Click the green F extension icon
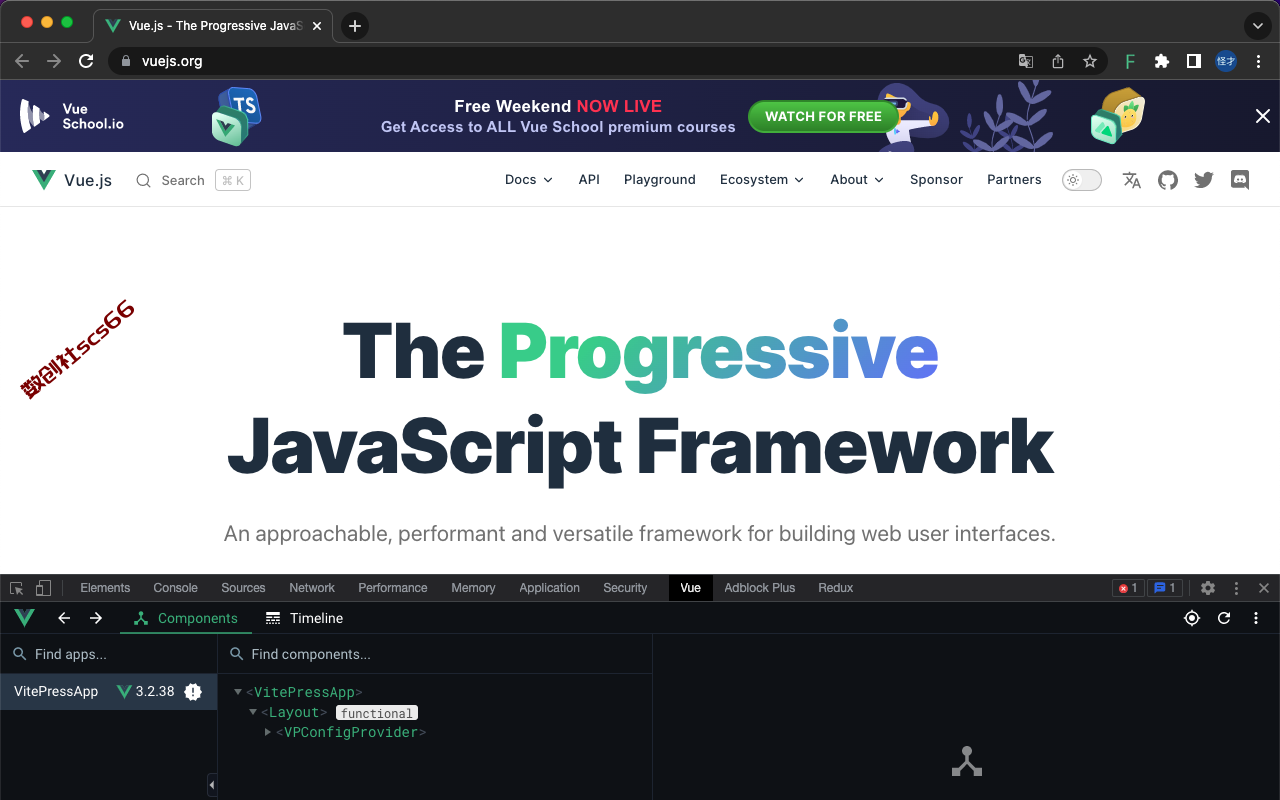The width and height of the screenshot is (1280, 800). [x=1130, y=61]
